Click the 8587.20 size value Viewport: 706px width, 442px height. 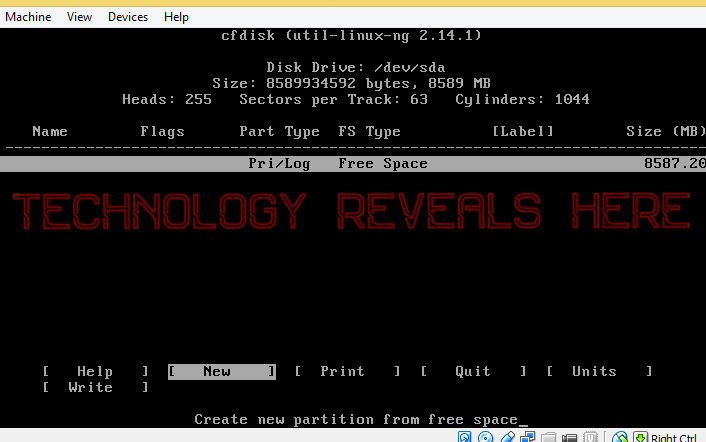click(674, 163)
